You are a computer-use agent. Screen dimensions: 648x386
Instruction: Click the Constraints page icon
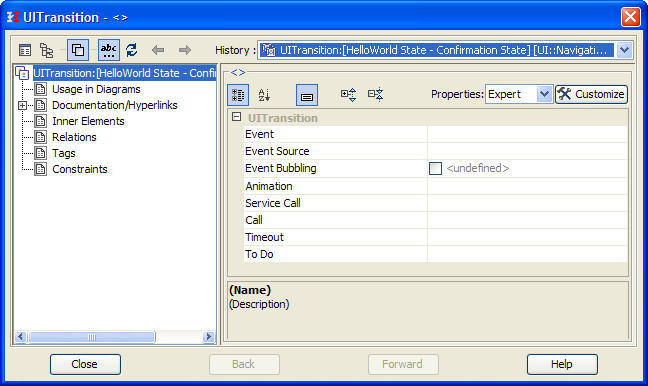pyautogui.click(x=40, y=169)
